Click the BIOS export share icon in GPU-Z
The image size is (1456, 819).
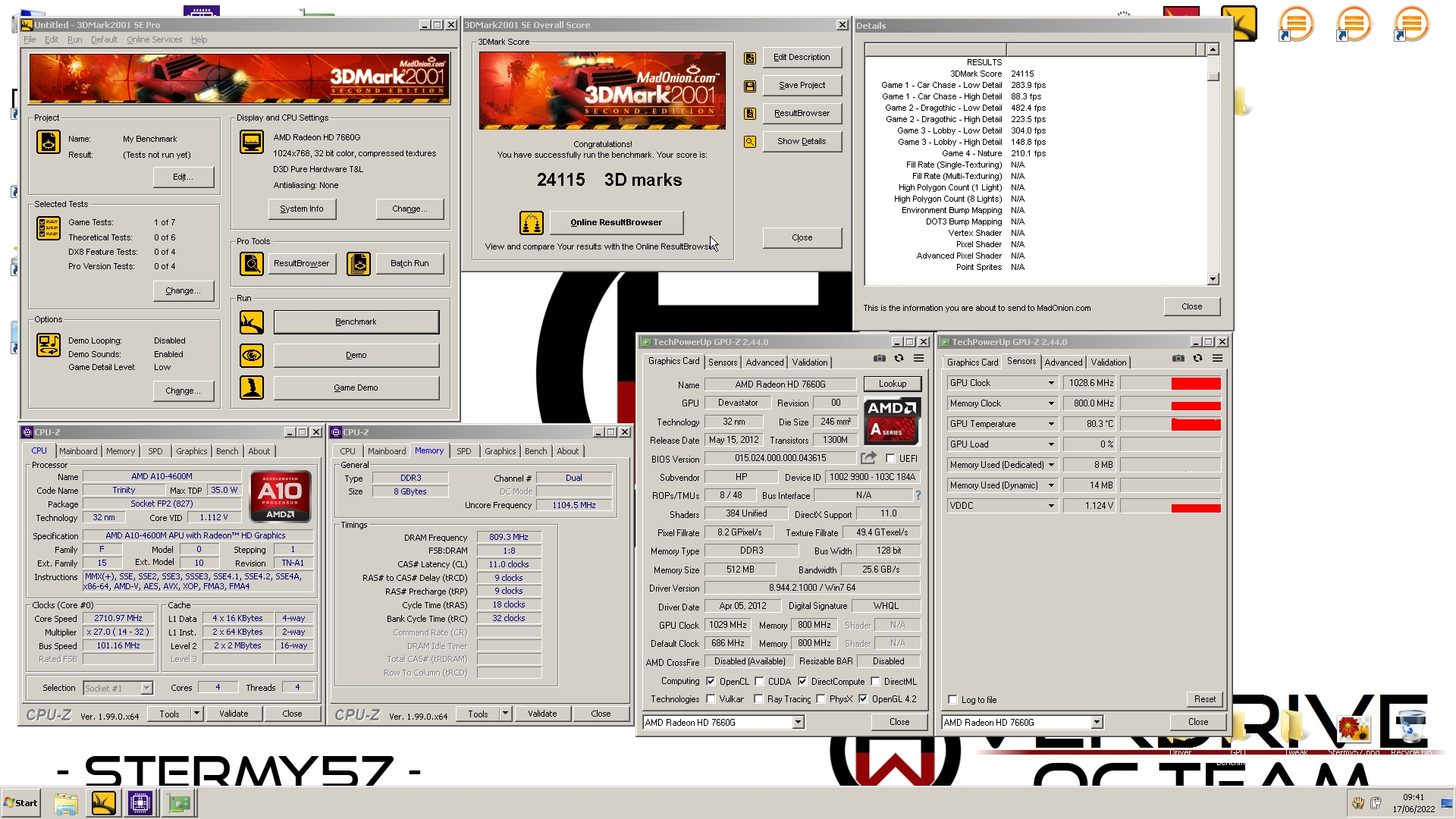click(869, 458)
